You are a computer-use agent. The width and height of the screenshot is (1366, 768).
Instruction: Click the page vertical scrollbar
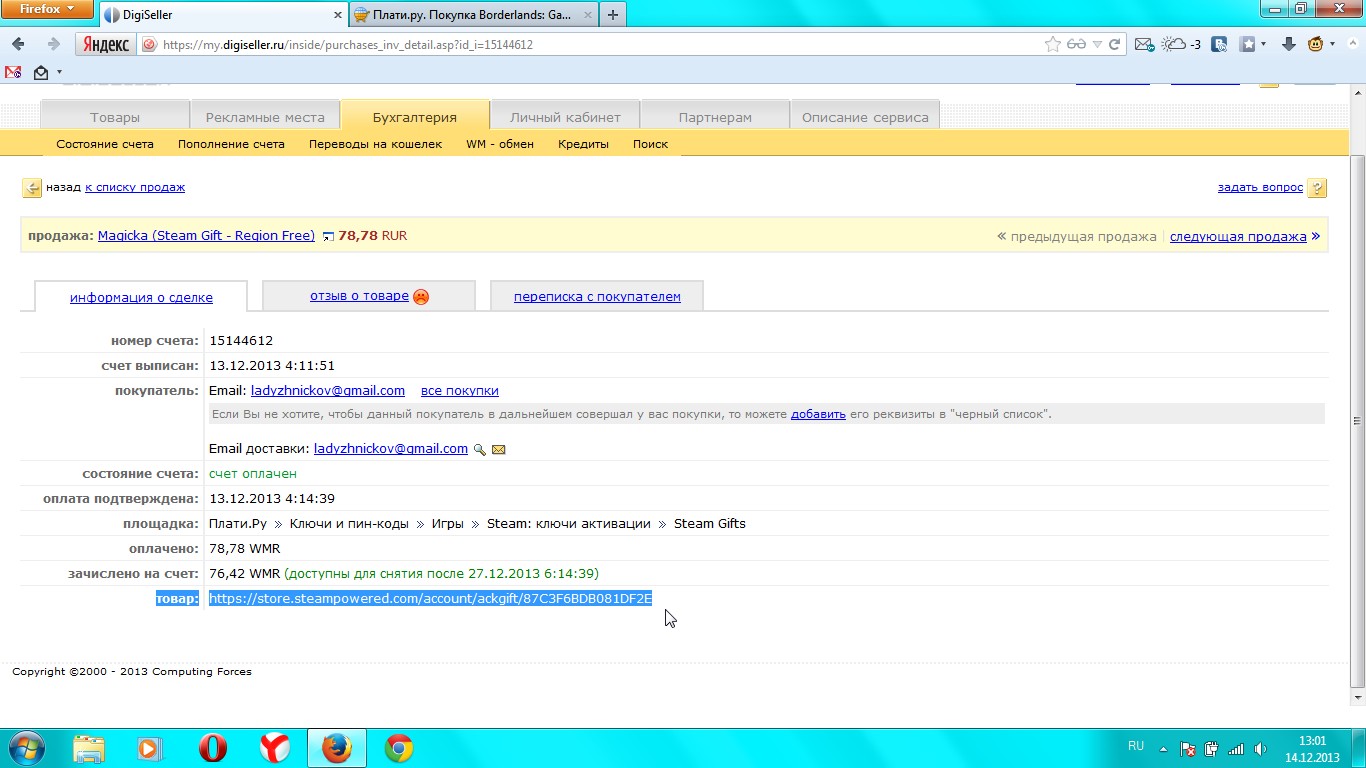click(x=1357, y=421)
